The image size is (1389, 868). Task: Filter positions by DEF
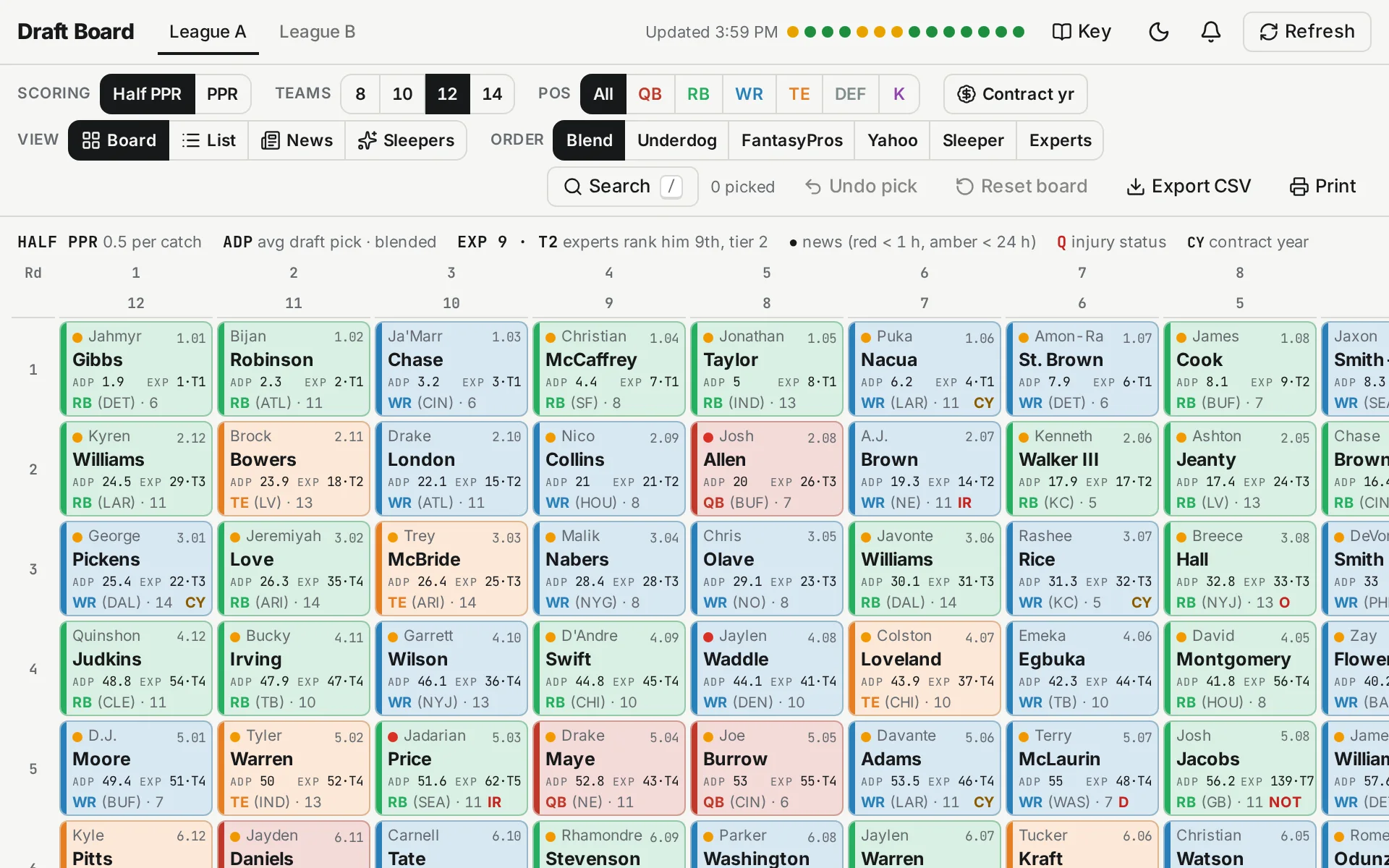850,94
